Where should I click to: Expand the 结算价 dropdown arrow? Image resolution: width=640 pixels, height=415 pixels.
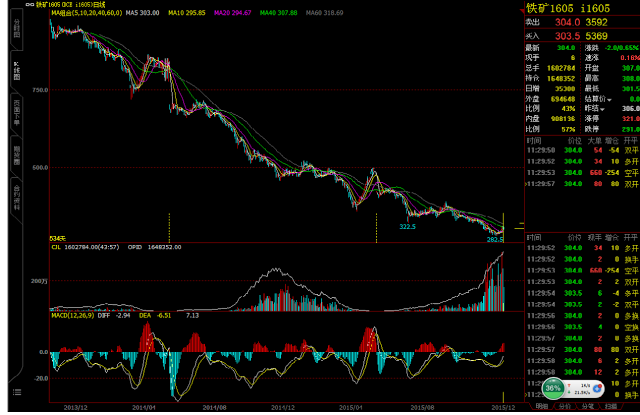(x=609, y=100)
